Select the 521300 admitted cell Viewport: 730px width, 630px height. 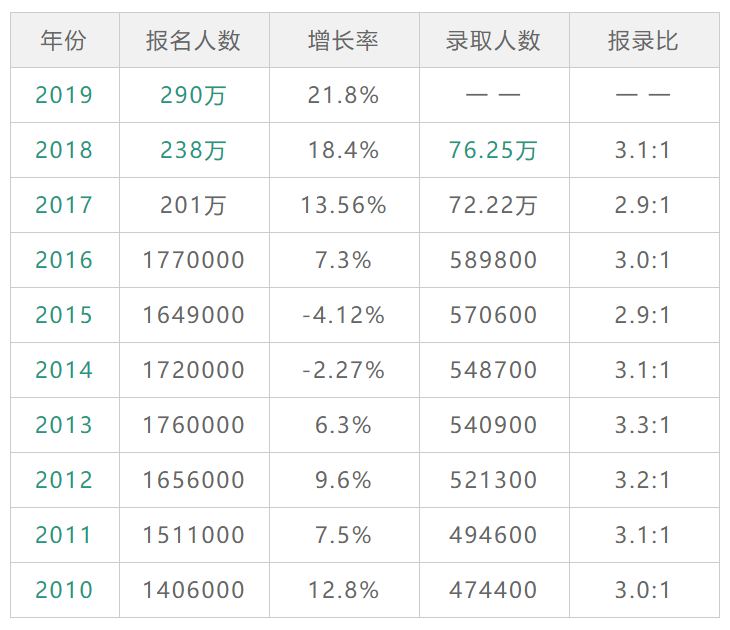point(493,480)
